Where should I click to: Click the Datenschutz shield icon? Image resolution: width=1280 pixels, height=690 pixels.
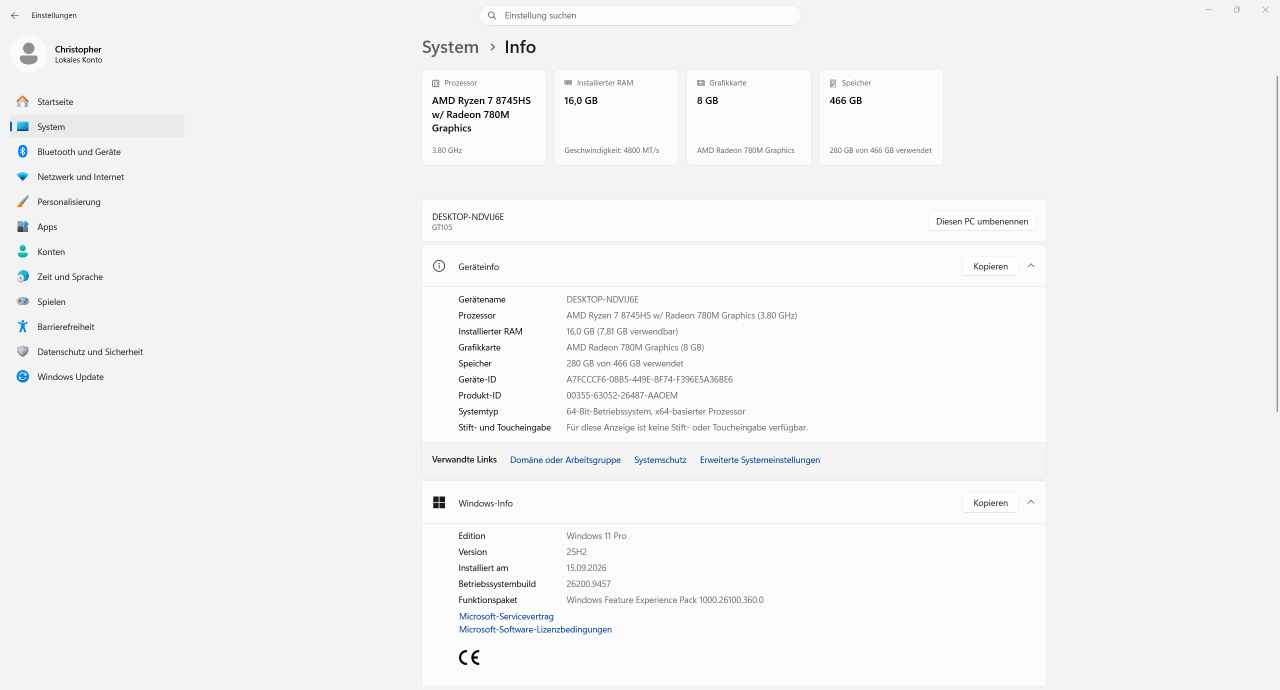[23, 352]
